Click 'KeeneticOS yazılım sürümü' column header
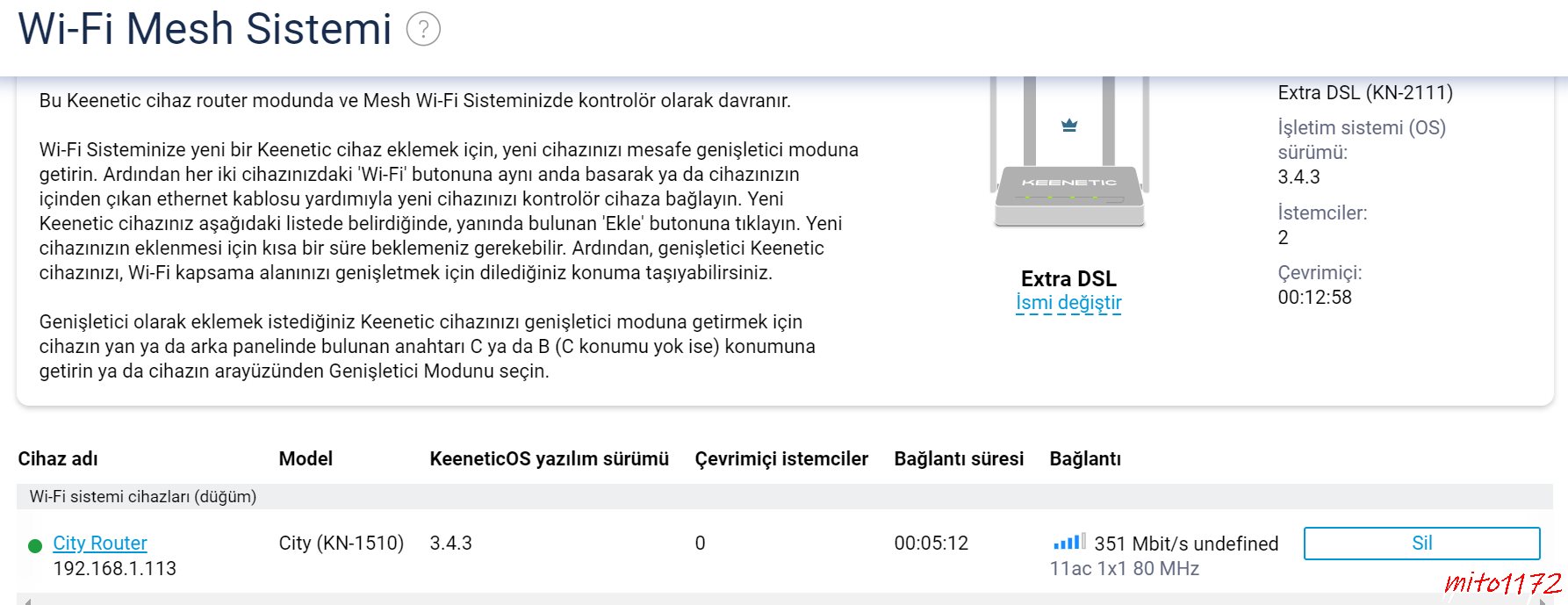The height and width of the screenshot is (605, 1568). click(549, 458)
